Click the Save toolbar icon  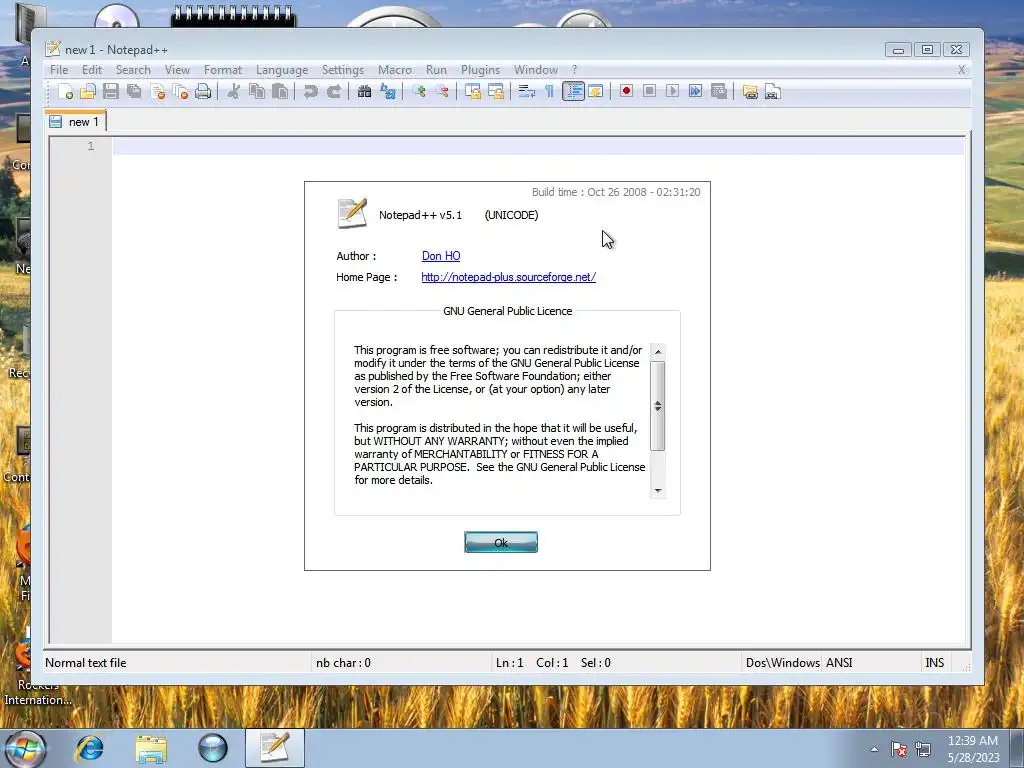111,91
